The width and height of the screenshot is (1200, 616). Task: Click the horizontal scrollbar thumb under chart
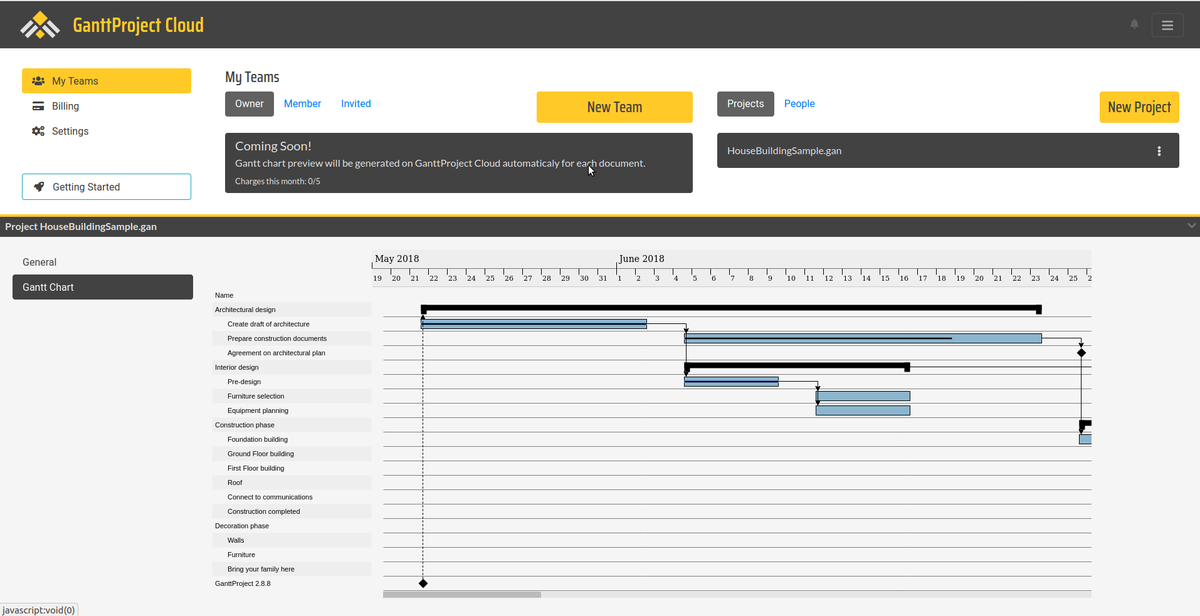(462, 594)
